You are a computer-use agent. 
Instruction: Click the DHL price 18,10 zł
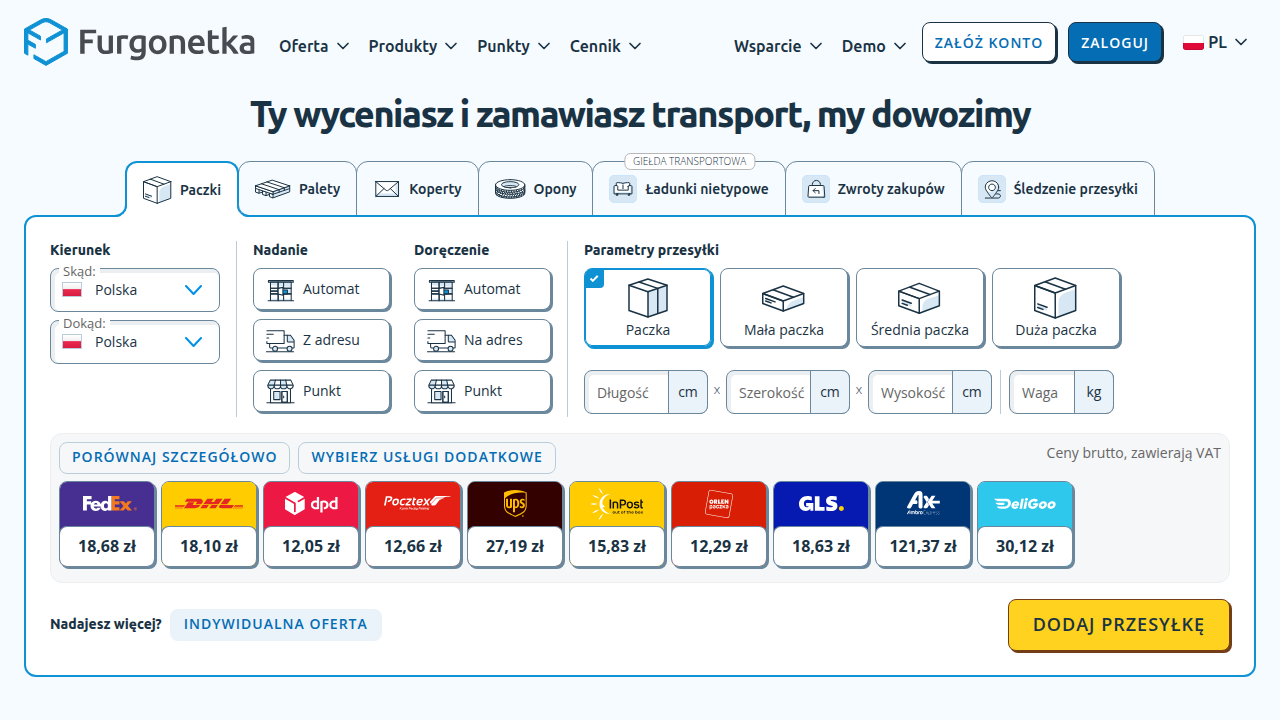tap(210, 546)
